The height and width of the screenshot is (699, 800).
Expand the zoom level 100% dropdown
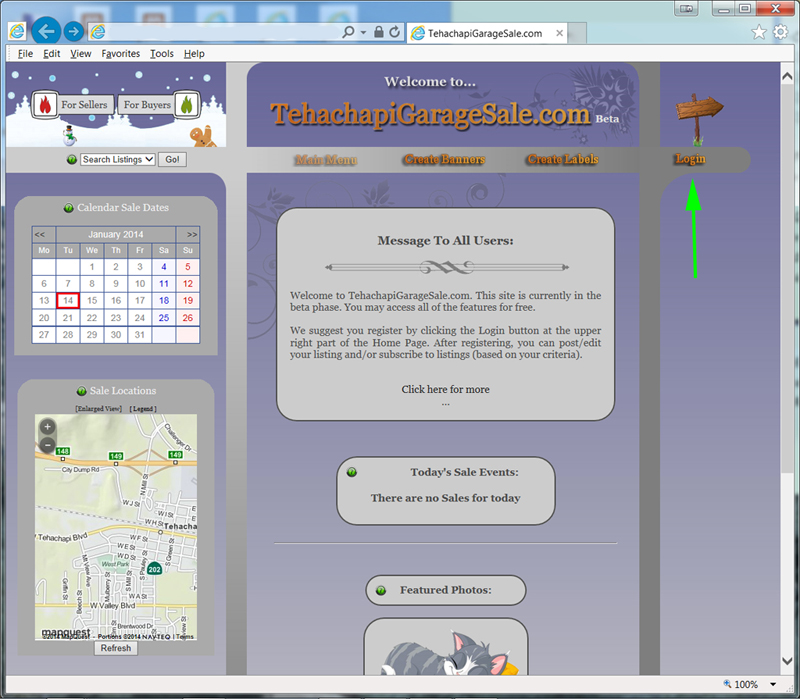[x=773, y=685]
